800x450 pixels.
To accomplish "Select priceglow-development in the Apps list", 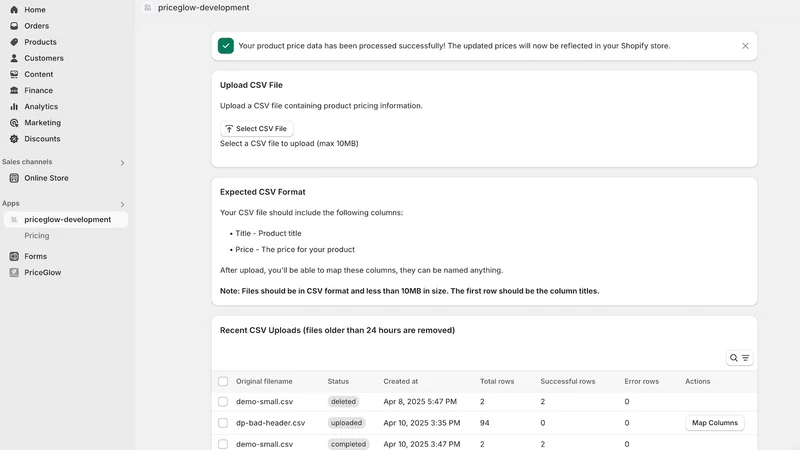I will 67,219.
